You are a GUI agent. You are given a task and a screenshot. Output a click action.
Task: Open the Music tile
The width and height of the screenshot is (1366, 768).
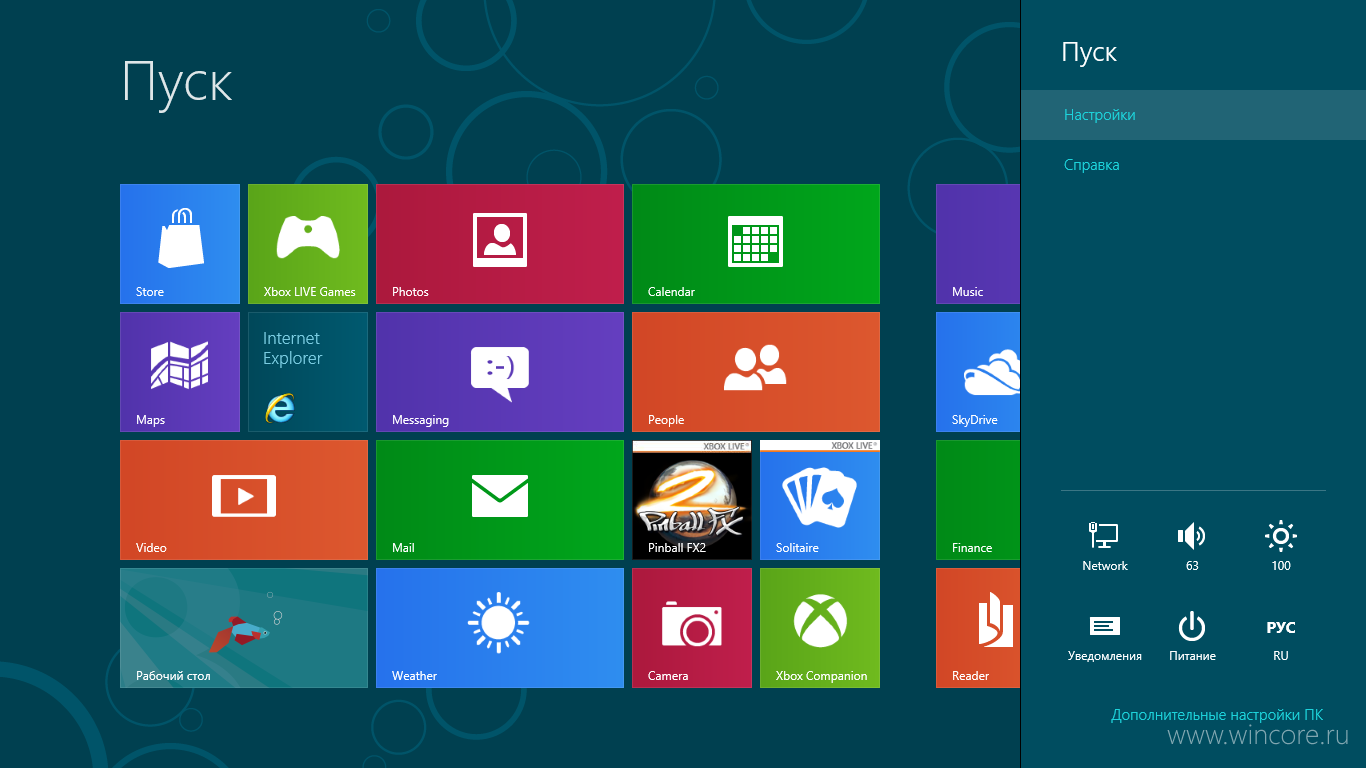pos(978,244)
